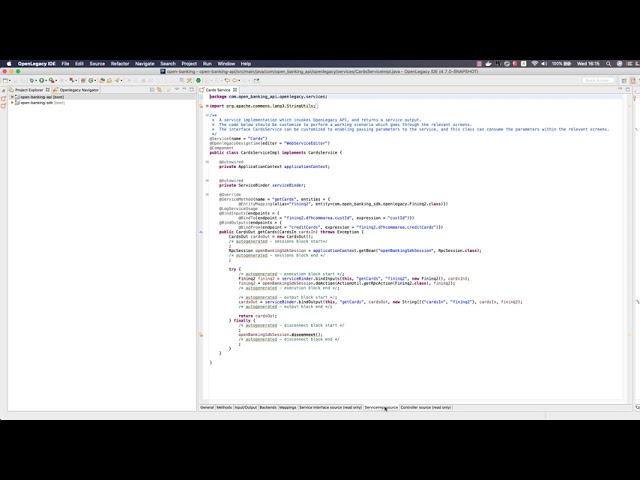Open the Apple menu
The width and height of the screenshot is (640, 480).
(x=9, y=64)
